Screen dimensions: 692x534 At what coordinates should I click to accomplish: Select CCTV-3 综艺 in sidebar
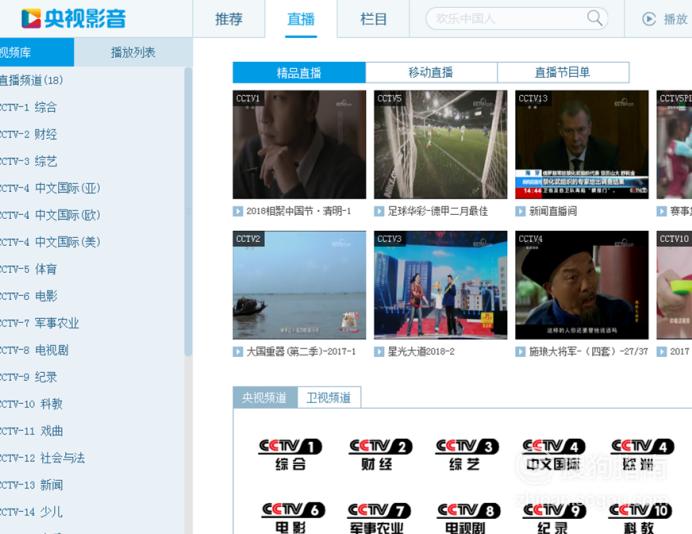(28, 161)
